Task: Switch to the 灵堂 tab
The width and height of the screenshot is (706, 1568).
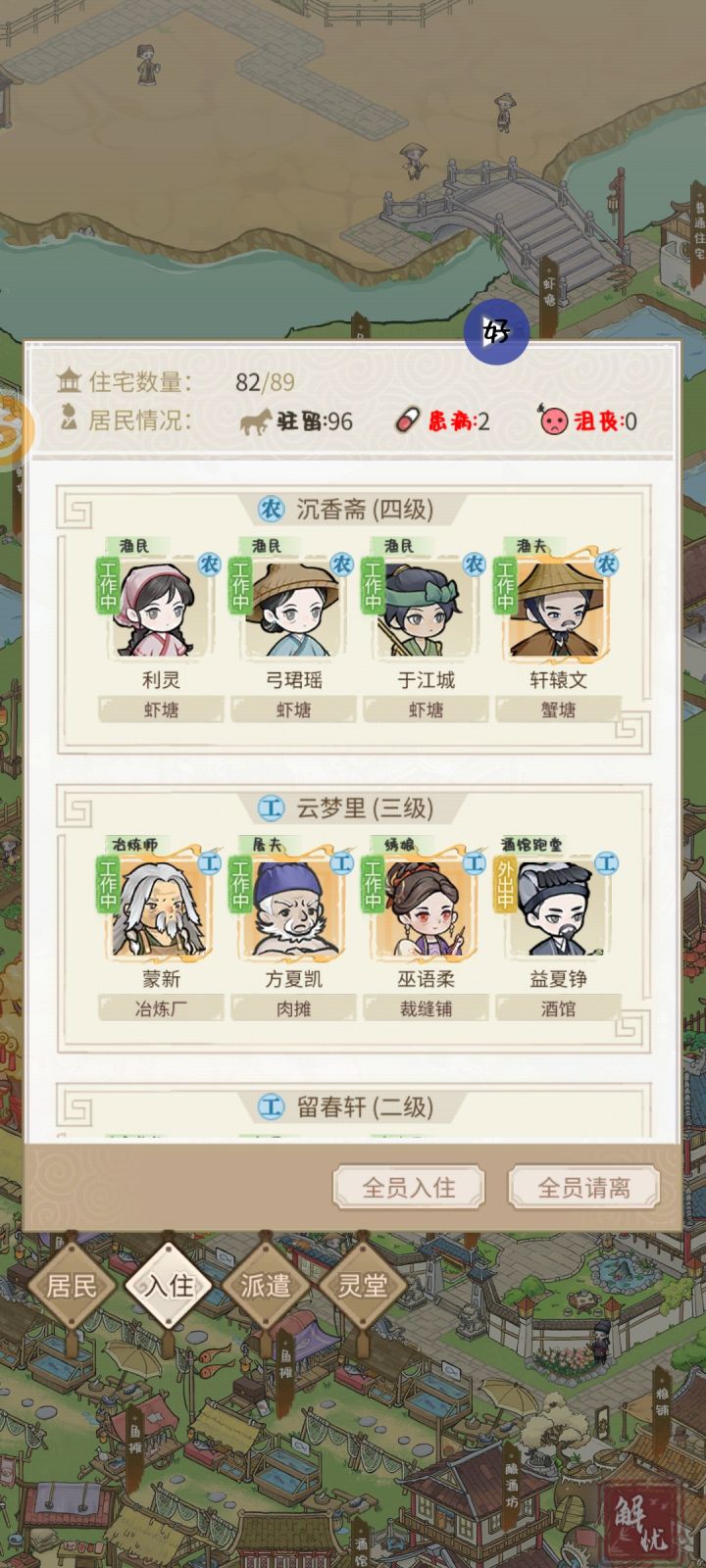Action: 363,1285
